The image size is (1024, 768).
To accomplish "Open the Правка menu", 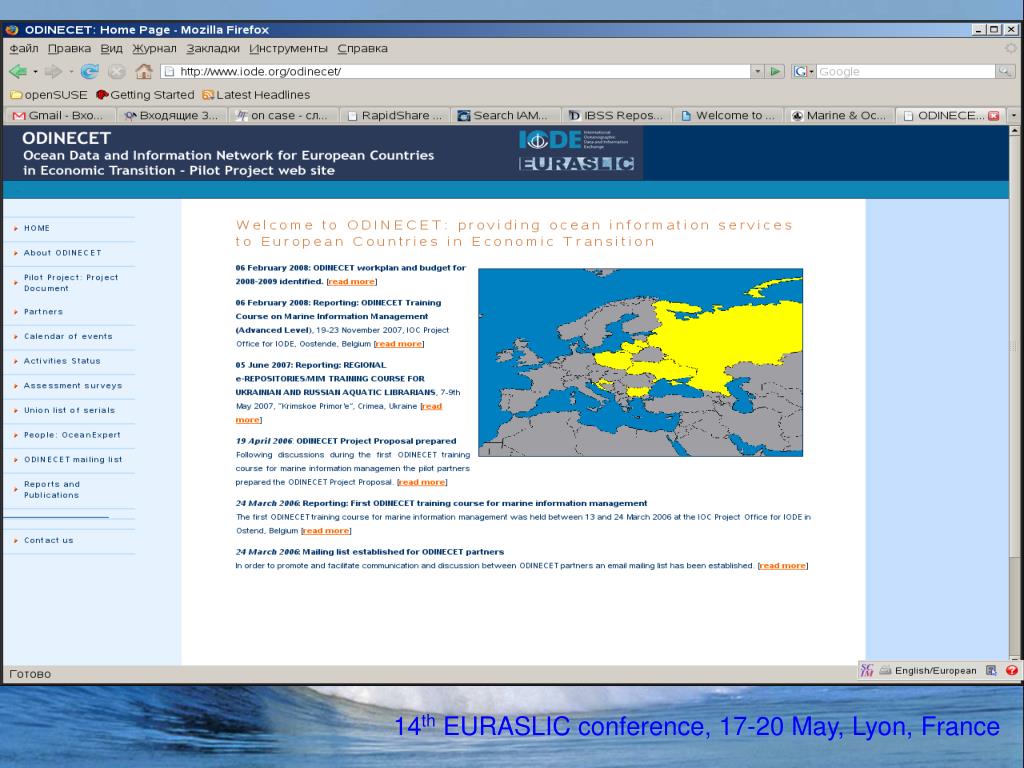I will click(69, 48).
